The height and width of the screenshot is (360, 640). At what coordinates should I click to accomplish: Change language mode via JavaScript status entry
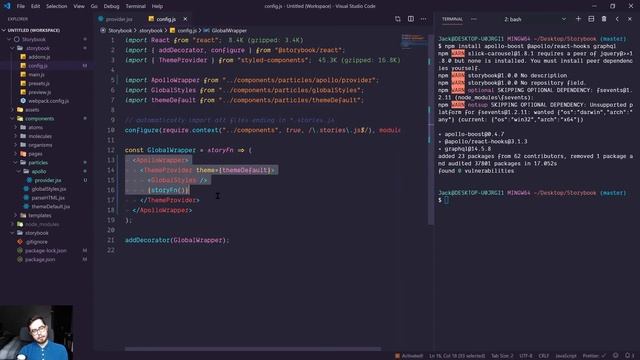pyautogui.click(x=566, y=356)
